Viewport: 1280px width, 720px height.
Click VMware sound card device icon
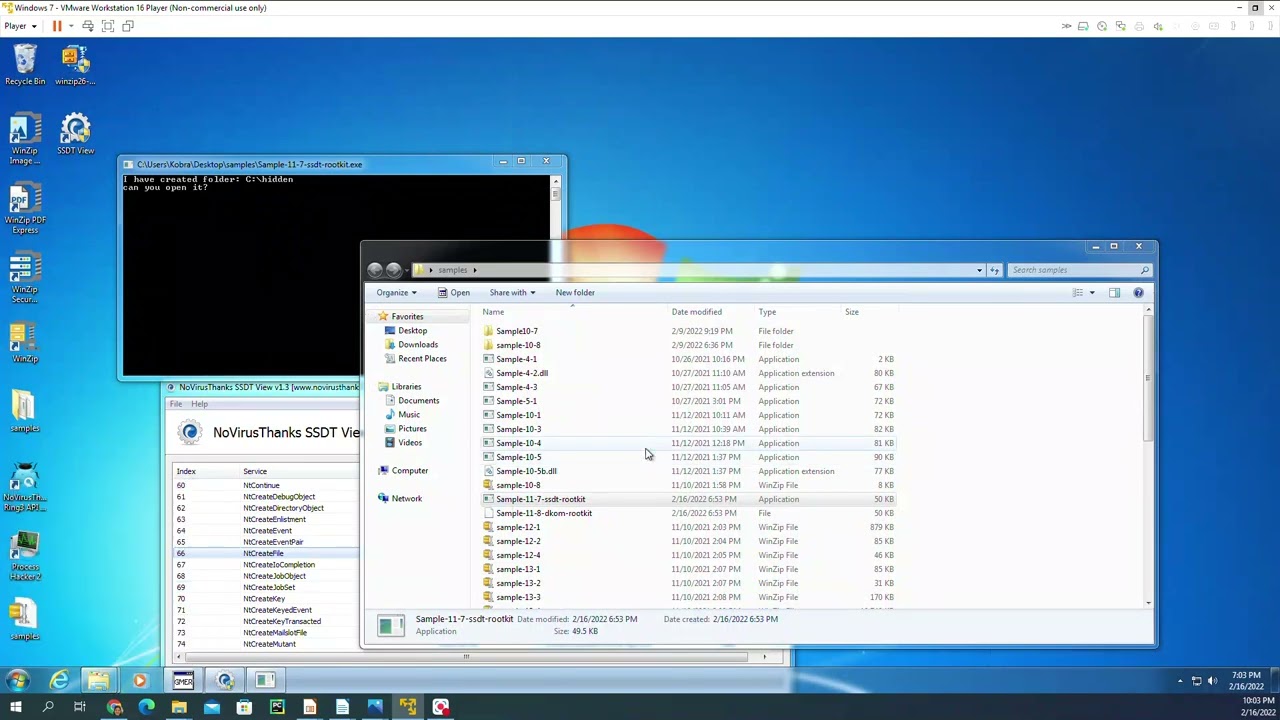pyautogui.click(x=1158, y=26)
